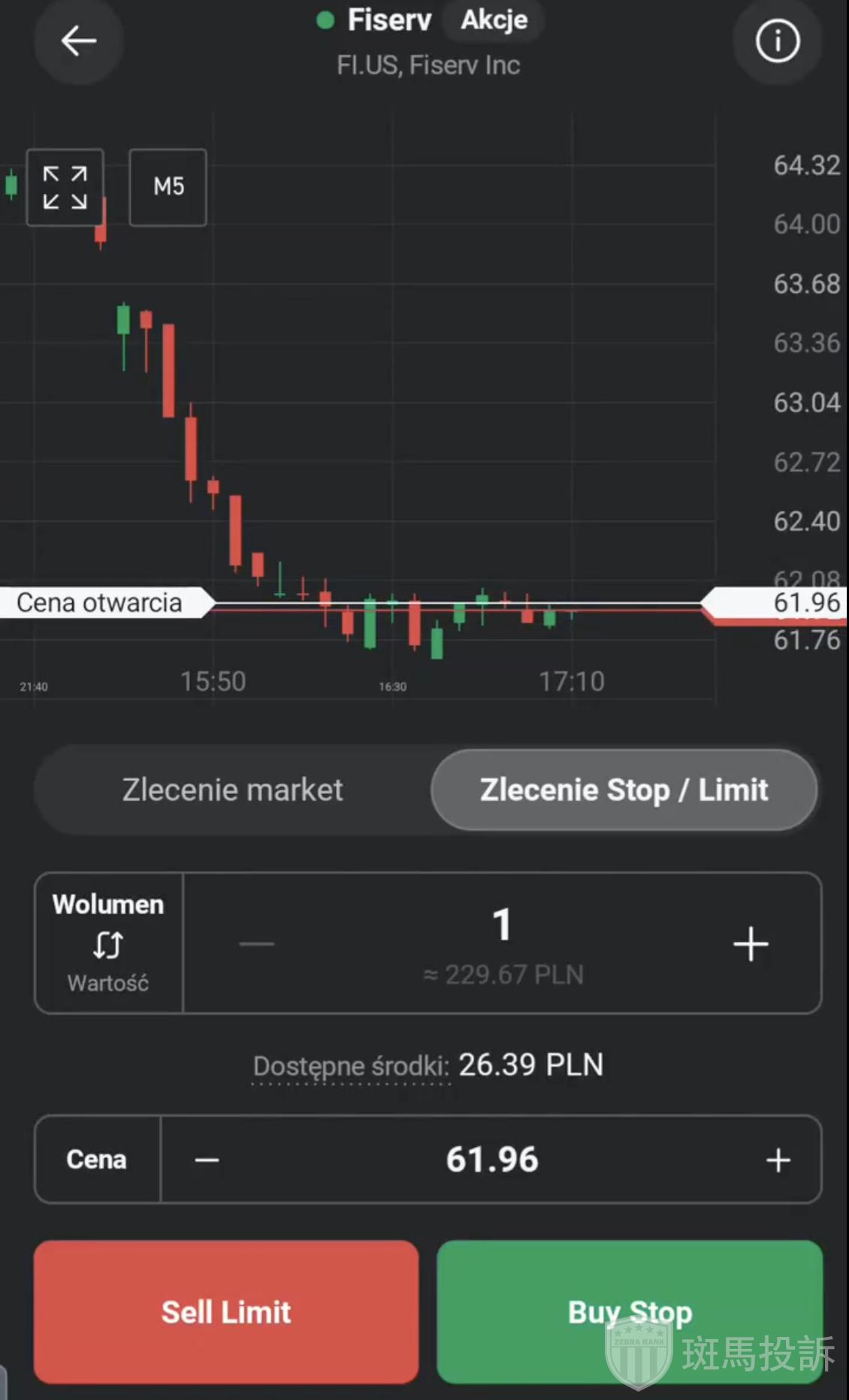The image size is (849, 1400).
Task: Tap the back arrow icon
Action: pyautogui.click(x=78, y=41)
